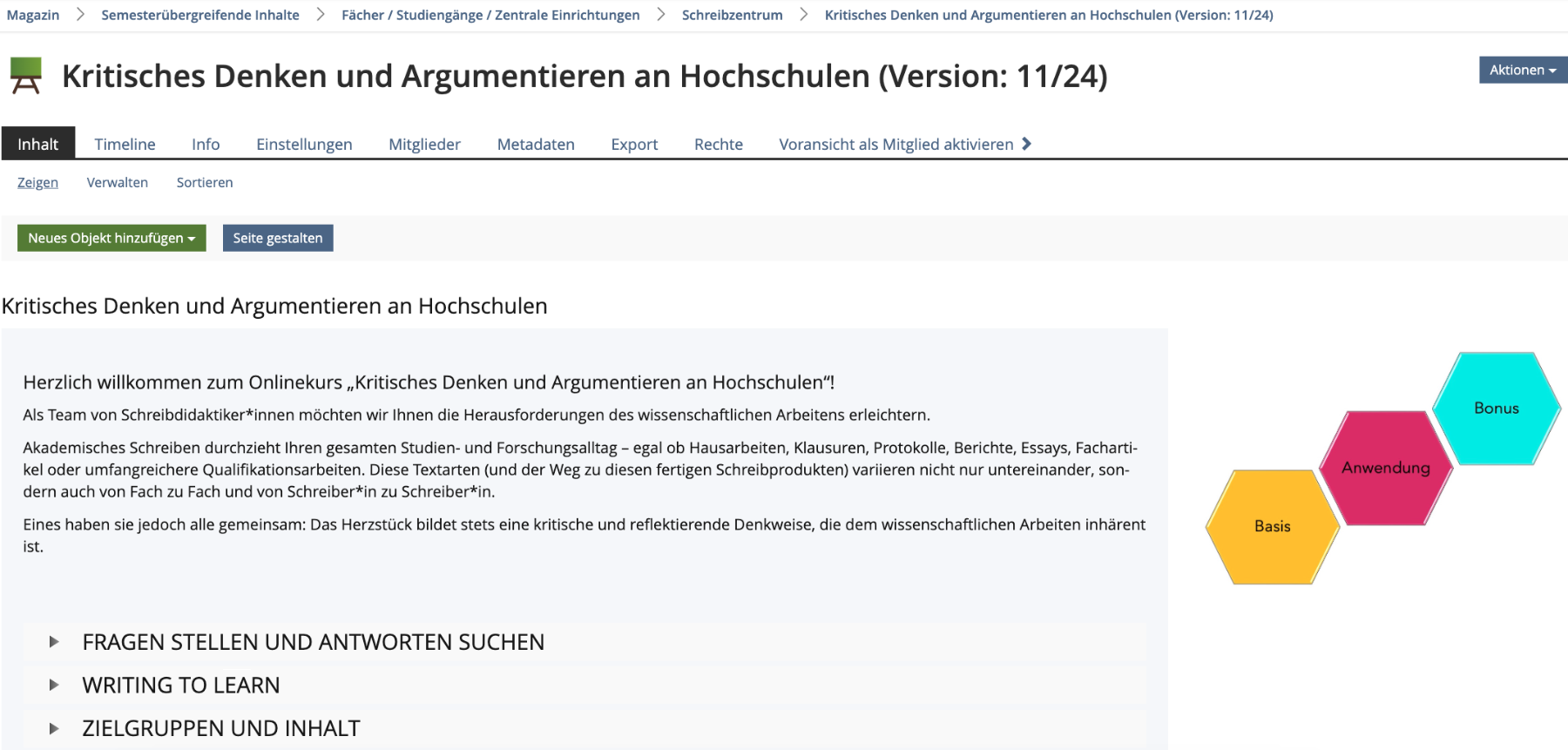Screen dimensions: 1568x750
Task: Open the Einstellungen tab
Action: click(304, 144)
